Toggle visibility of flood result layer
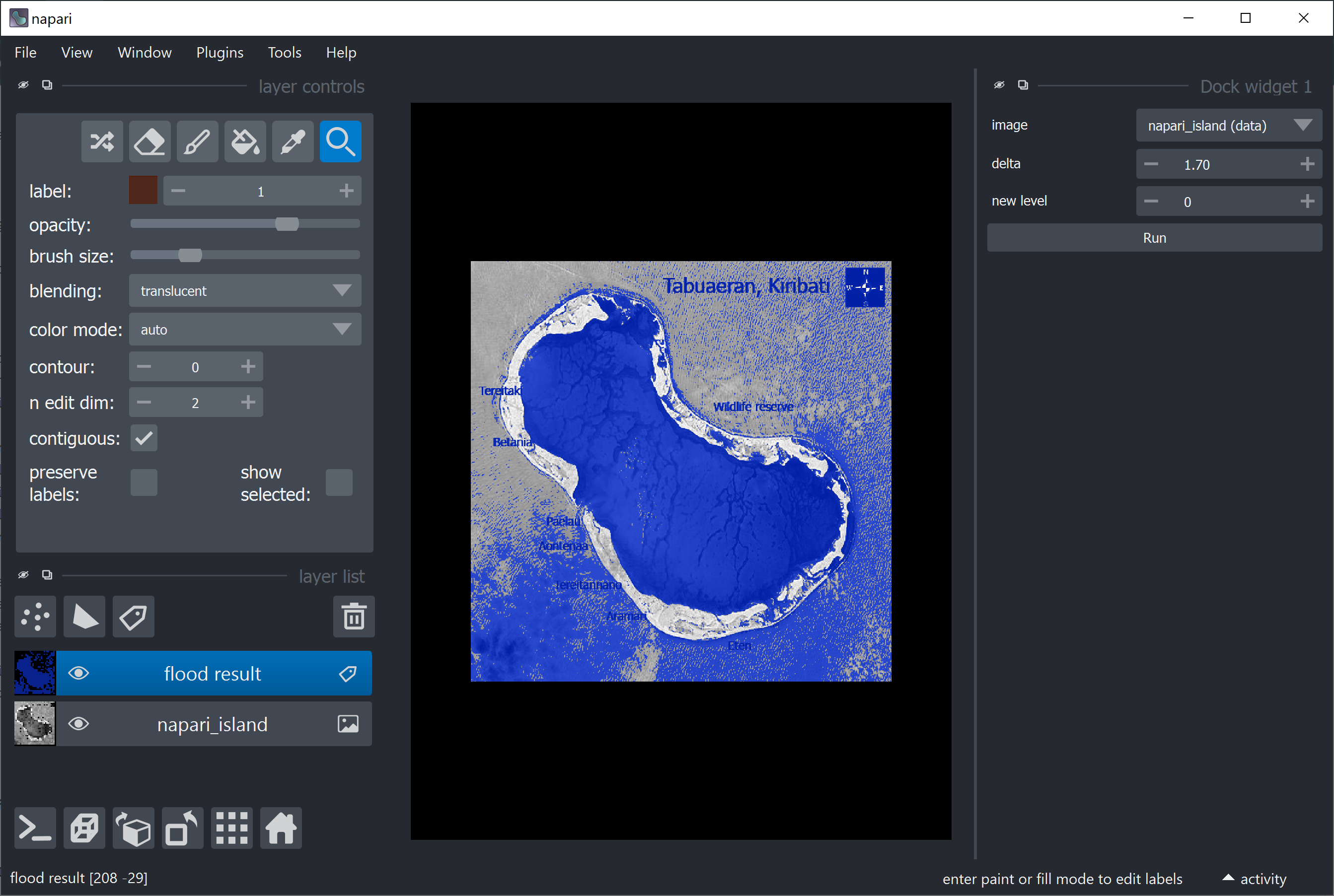Viewport: 1334px width, 896px height. tap(79, 674)
